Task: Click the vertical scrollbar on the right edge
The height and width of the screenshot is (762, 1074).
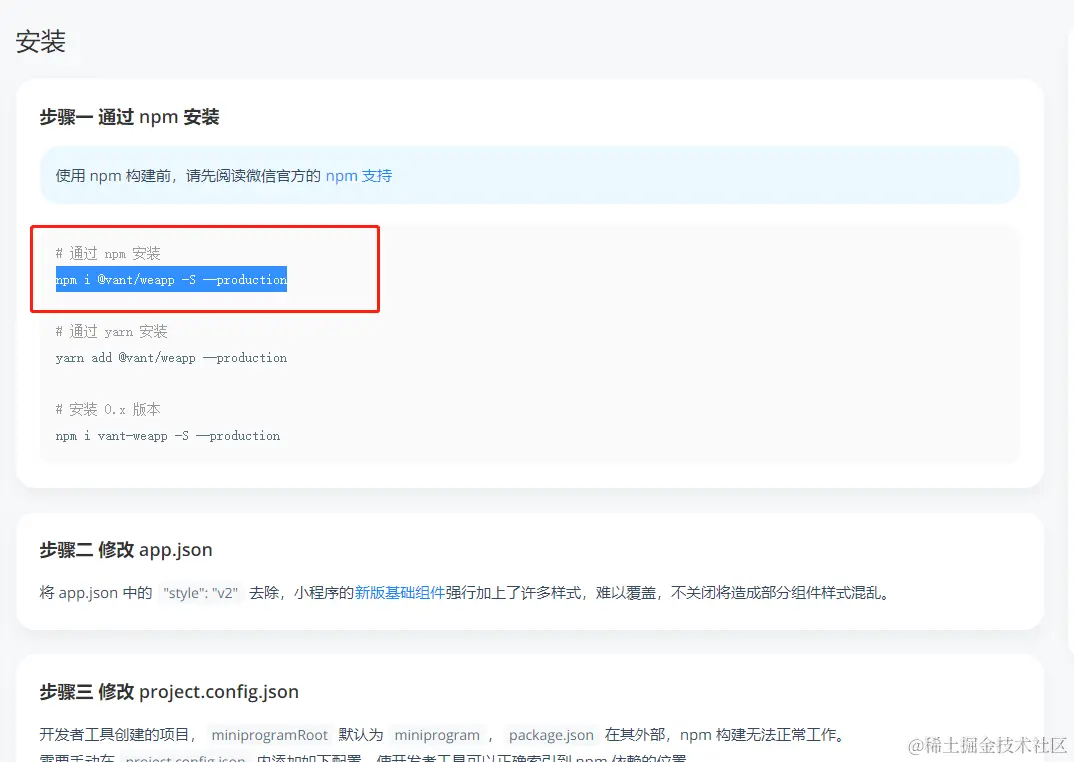Action: click(x=1069, y=300)
